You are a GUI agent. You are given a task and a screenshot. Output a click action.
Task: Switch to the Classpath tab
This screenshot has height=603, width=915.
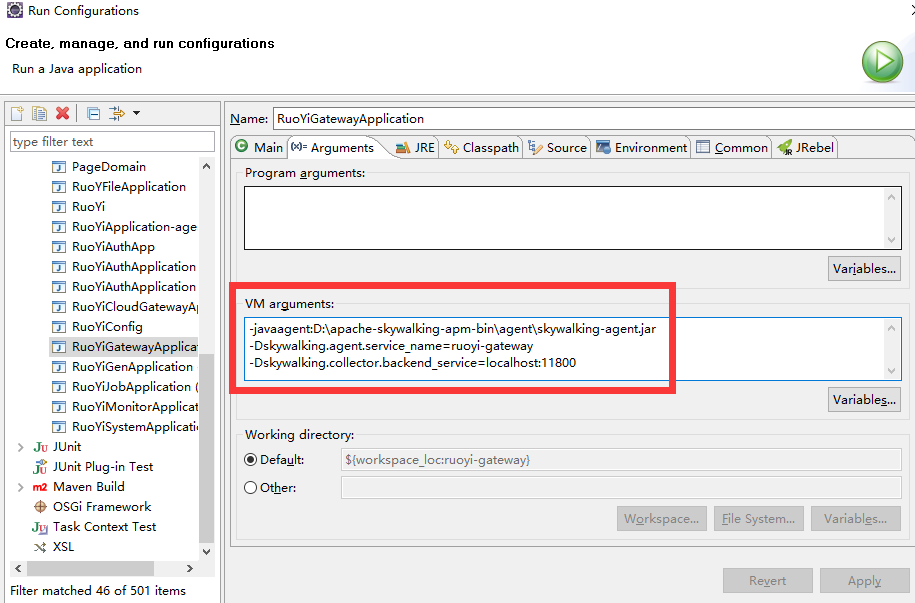click(482, 147)
